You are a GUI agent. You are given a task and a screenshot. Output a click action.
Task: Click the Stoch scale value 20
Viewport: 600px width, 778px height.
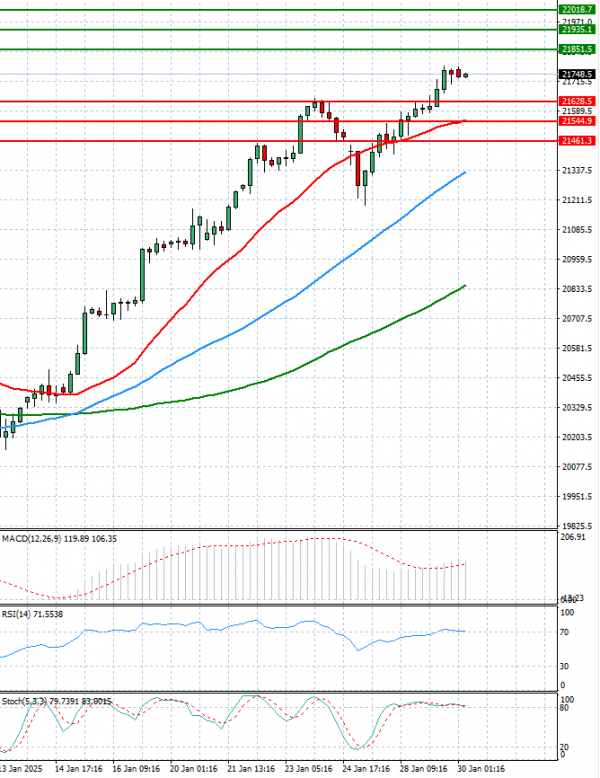[564, 747]
